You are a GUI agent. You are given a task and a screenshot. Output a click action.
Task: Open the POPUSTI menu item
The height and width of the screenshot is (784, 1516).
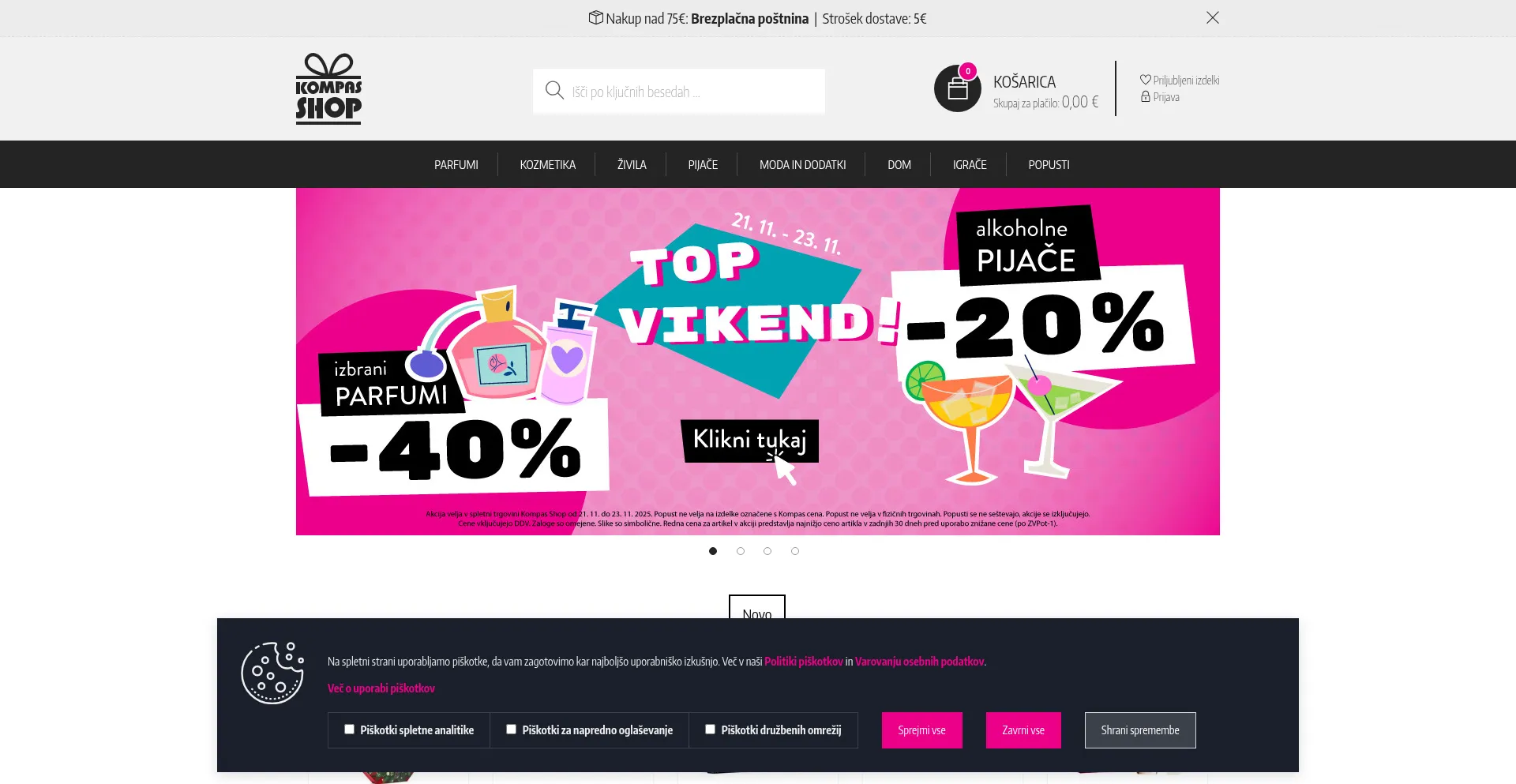(1049, 164)
